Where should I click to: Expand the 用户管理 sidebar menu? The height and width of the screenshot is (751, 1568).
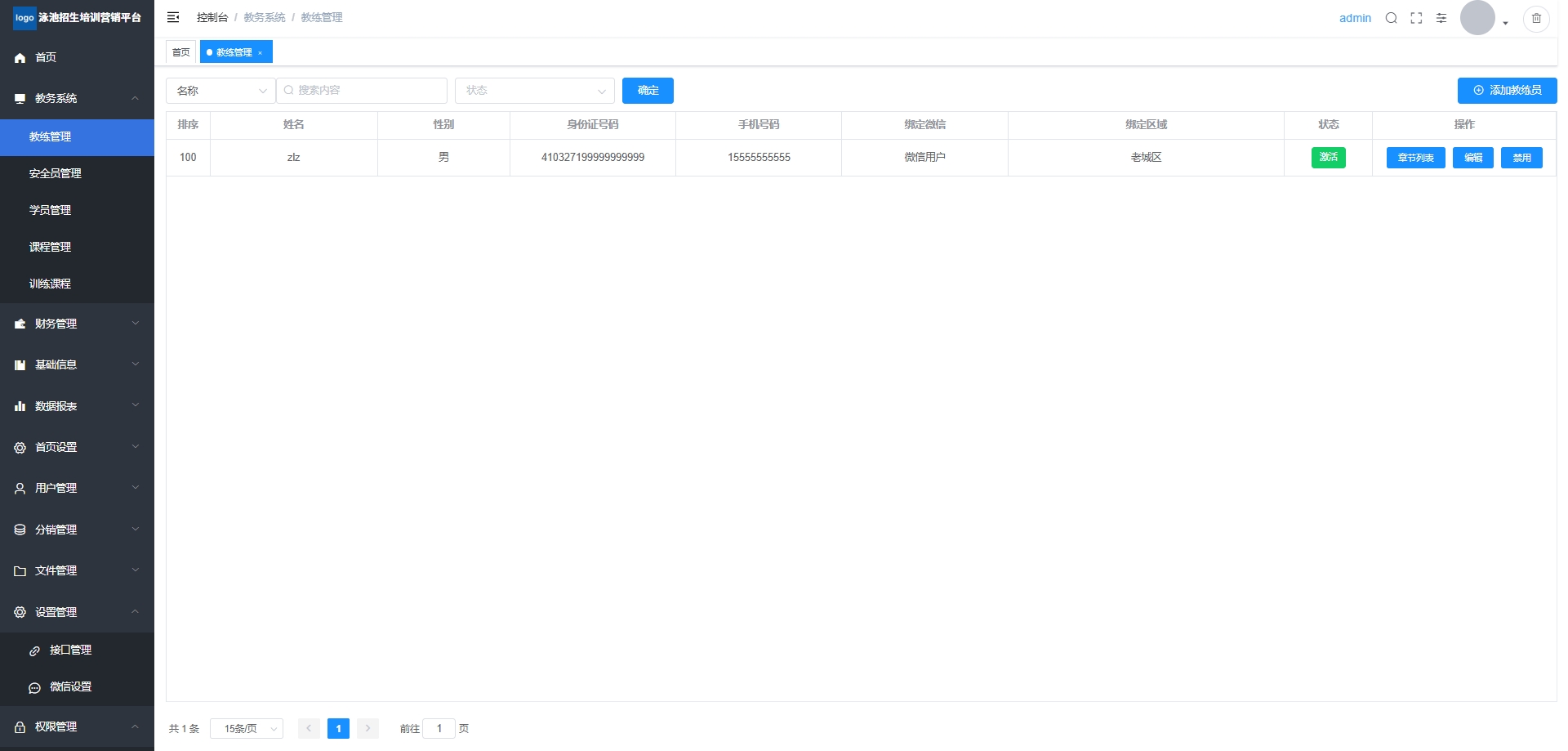pyautogui.click(x=77, y=488)
